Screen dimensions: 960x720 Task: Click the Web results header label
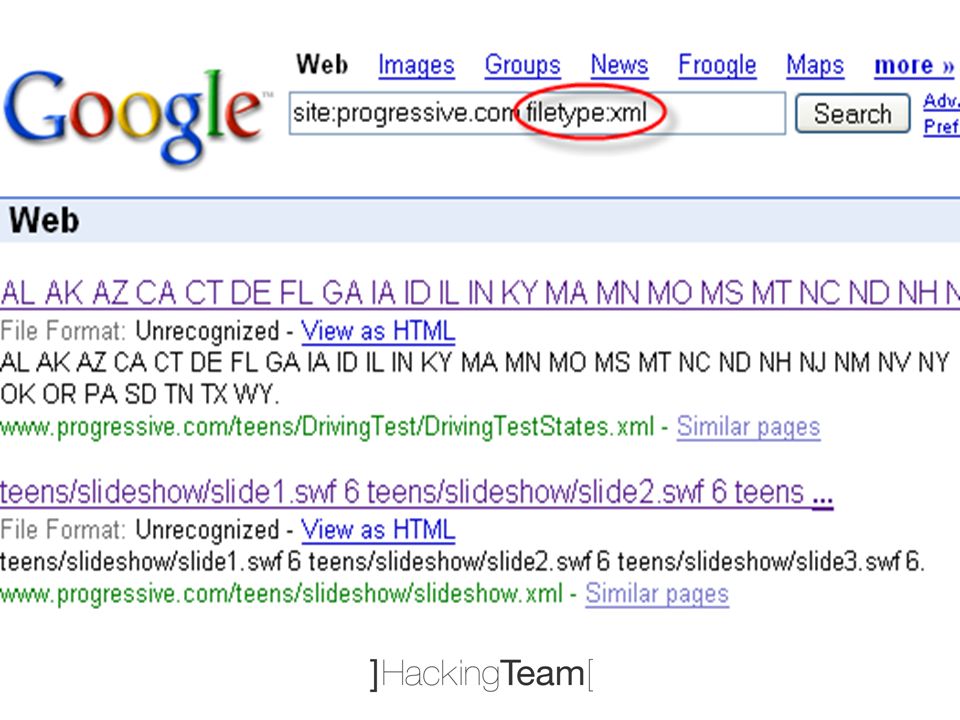pos(44,220)
